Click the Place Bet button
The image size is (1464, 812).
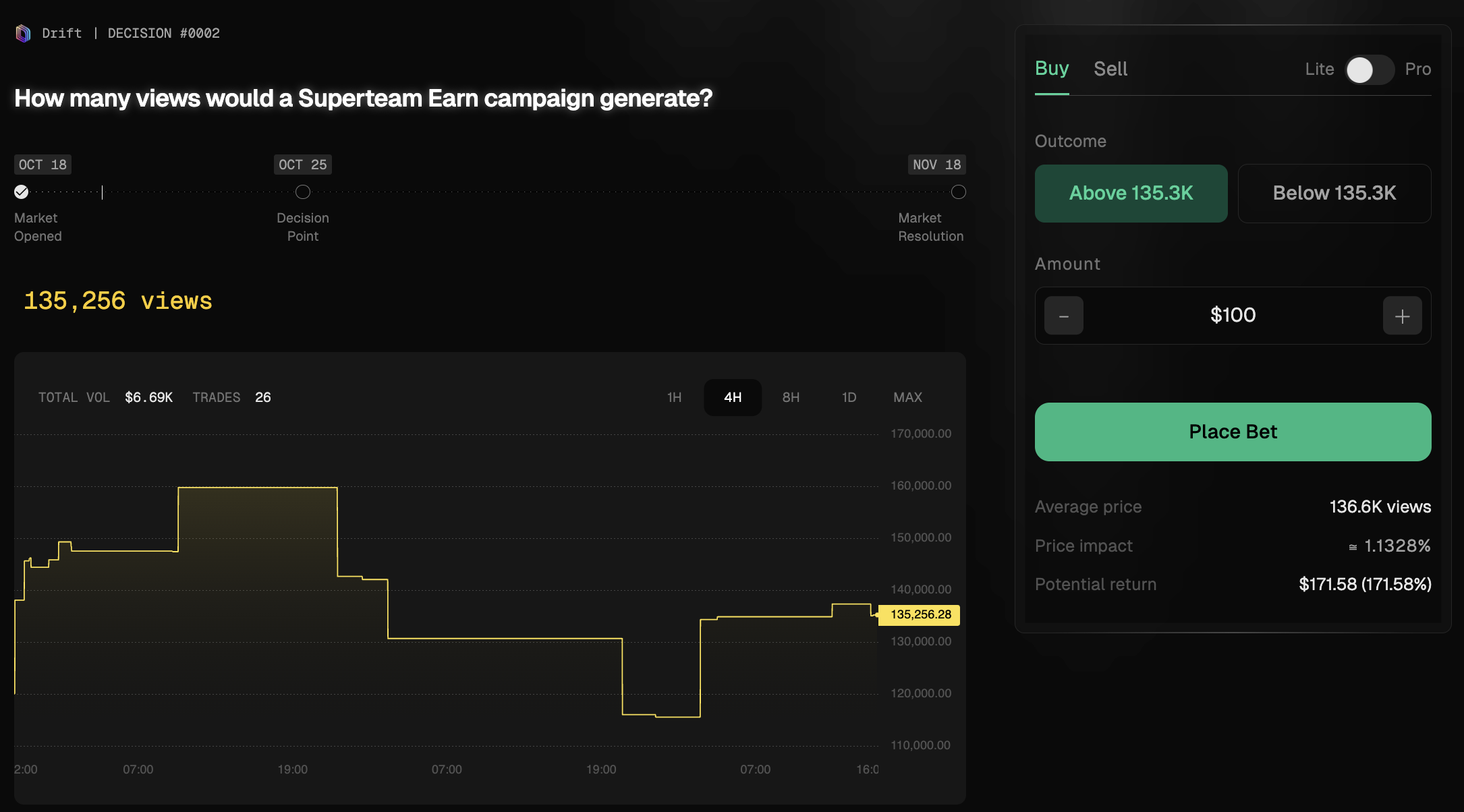(1233, 432)
